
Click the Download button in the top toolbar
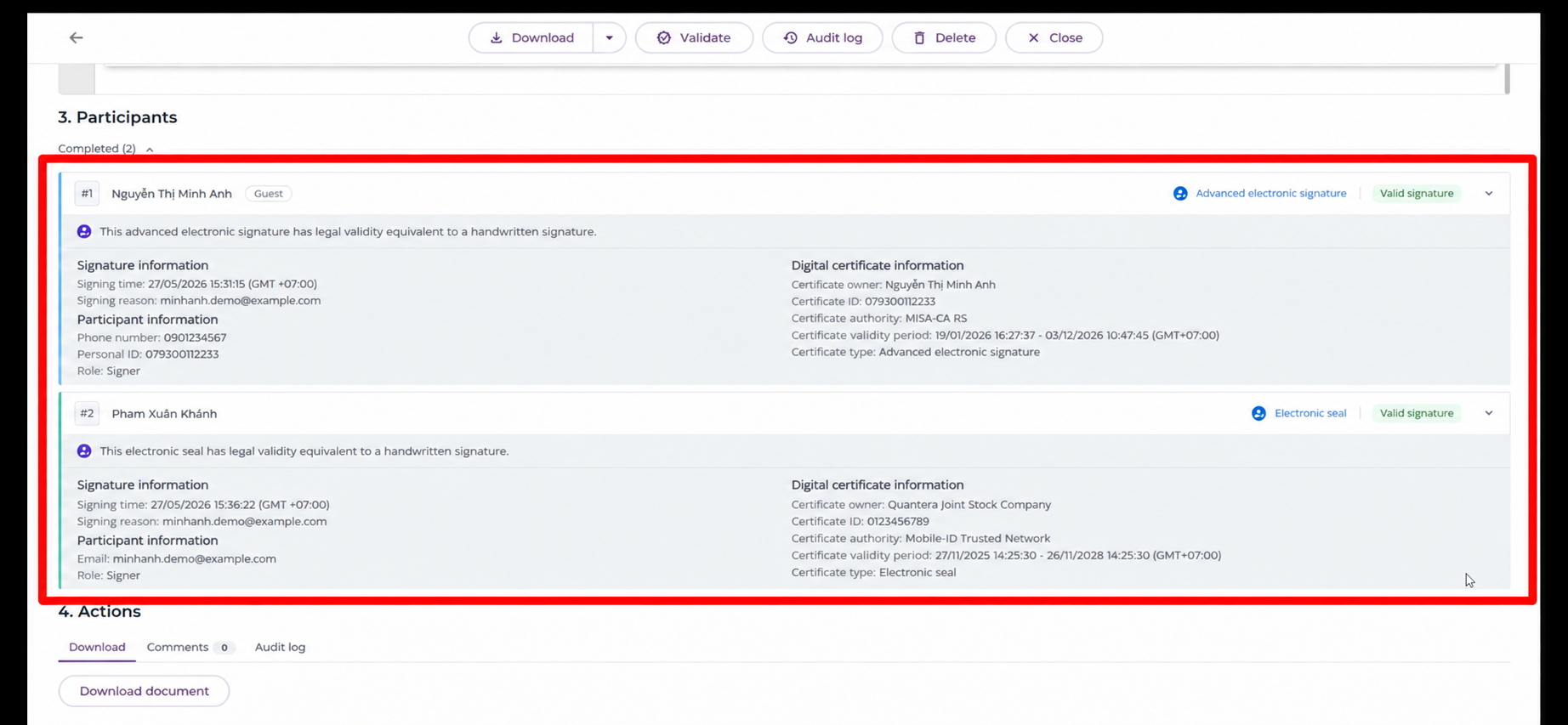pyautogui.click(x=531, y=37)
